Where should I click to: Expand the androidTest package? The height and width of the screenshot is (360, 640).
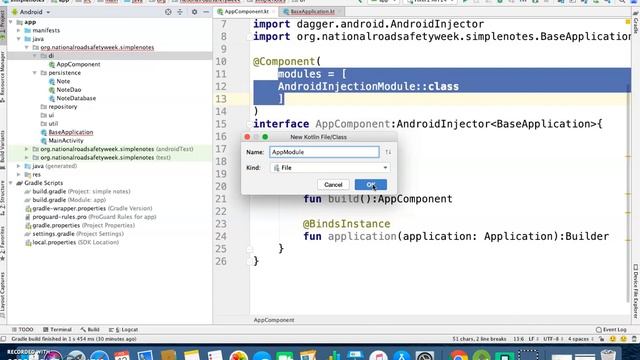[27, 149]
